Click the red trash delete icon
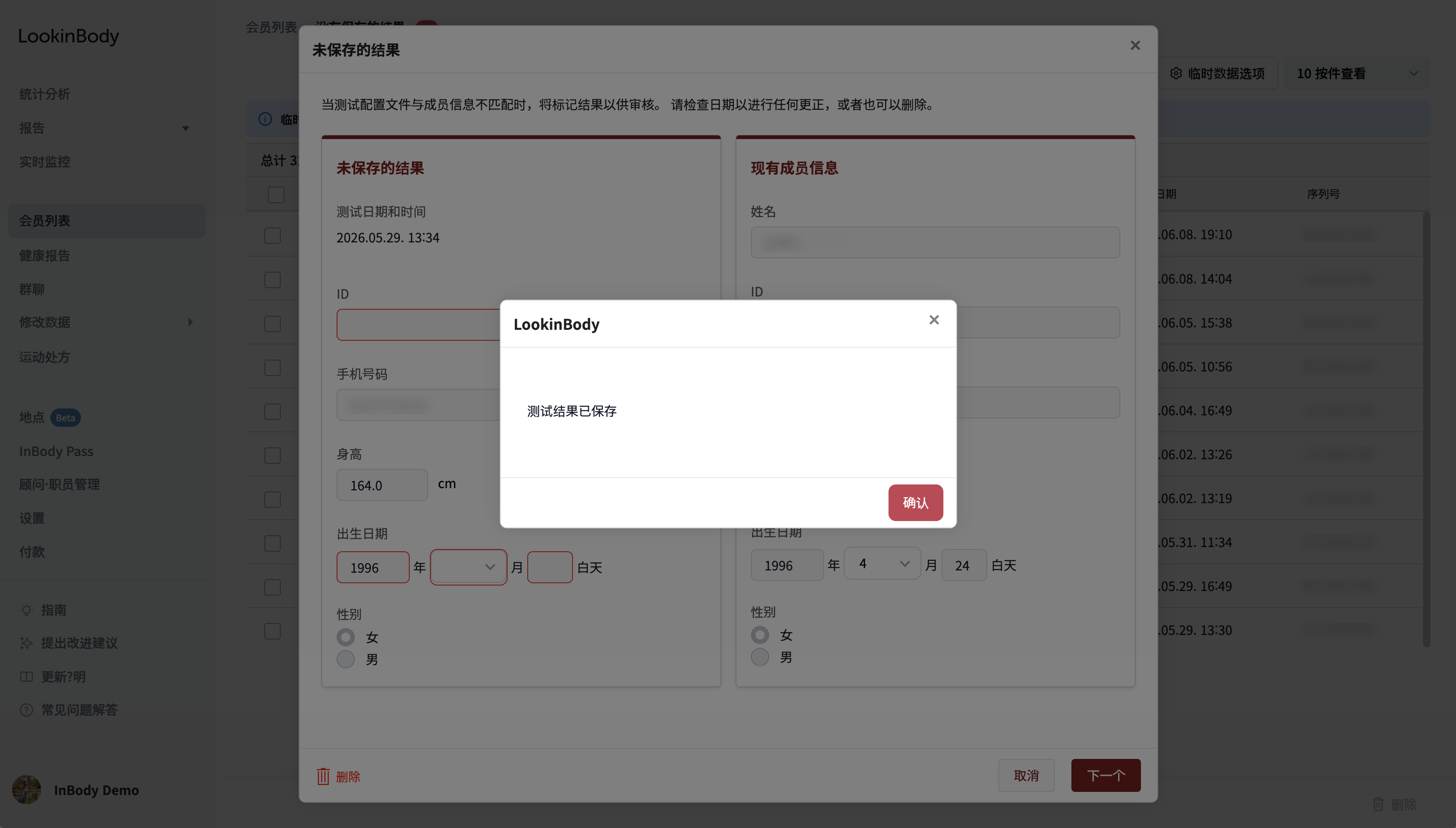 (x=323, y=776)
